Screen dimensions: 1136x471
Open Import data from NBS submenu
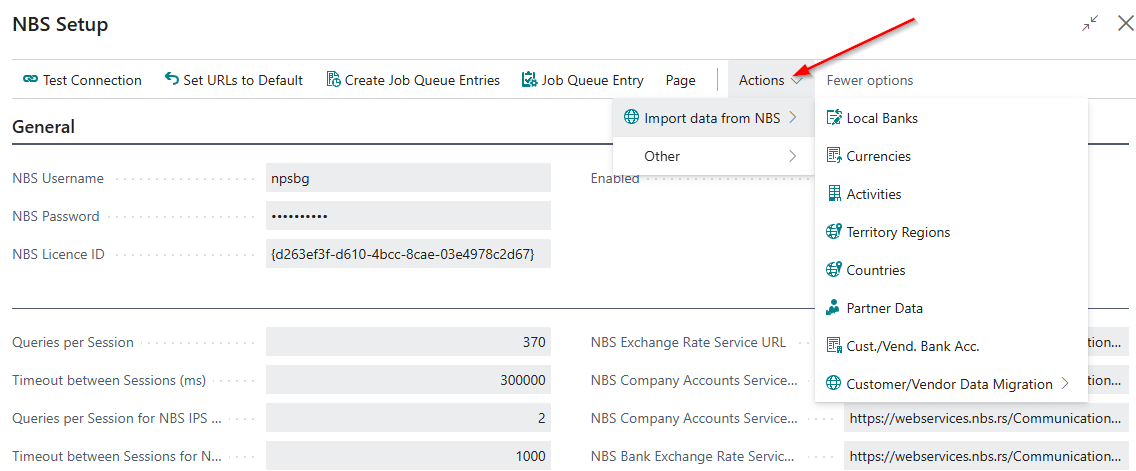coord(711,118)
